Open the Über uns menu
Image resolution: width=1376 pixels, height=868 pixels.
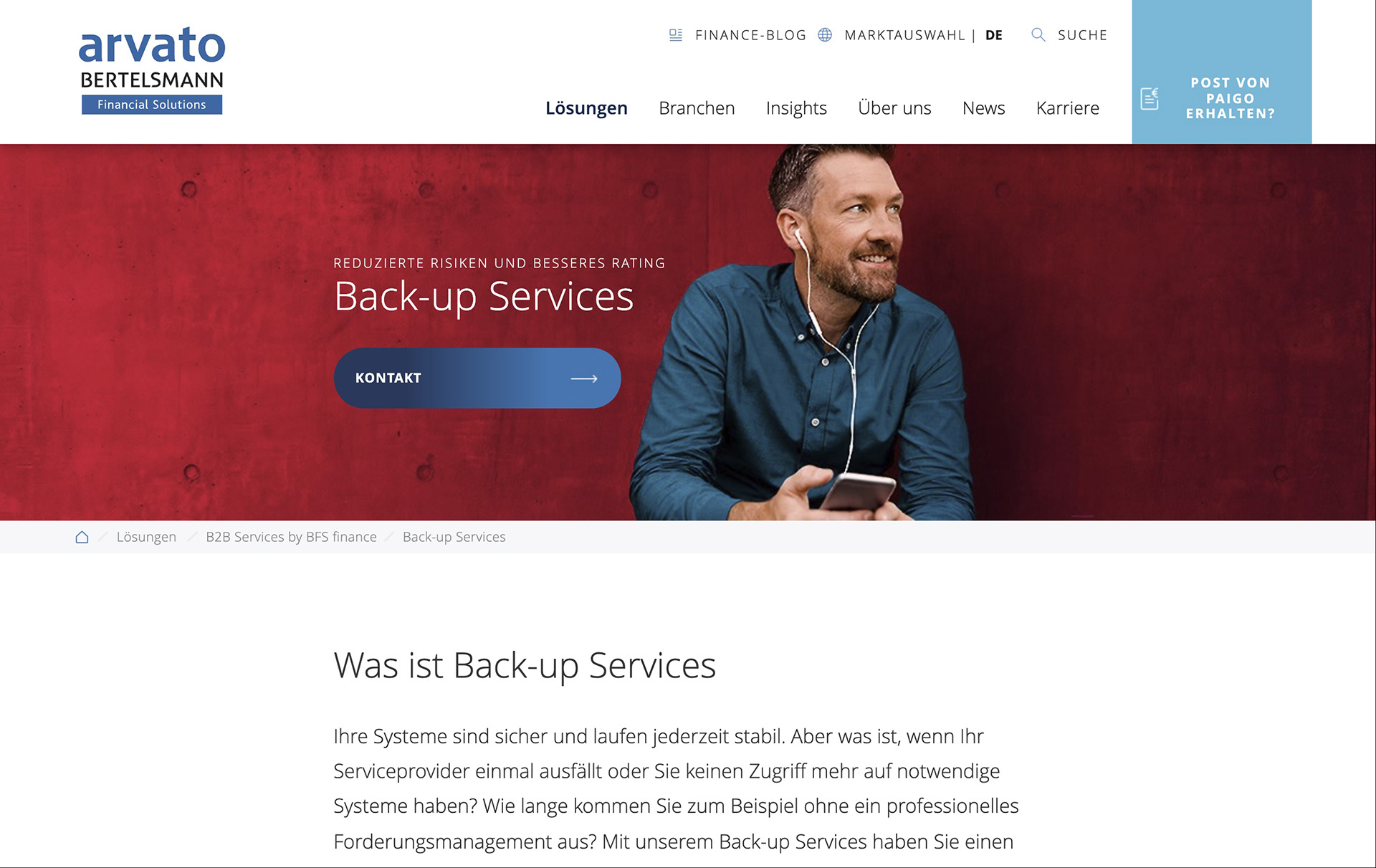pos(894,108)
